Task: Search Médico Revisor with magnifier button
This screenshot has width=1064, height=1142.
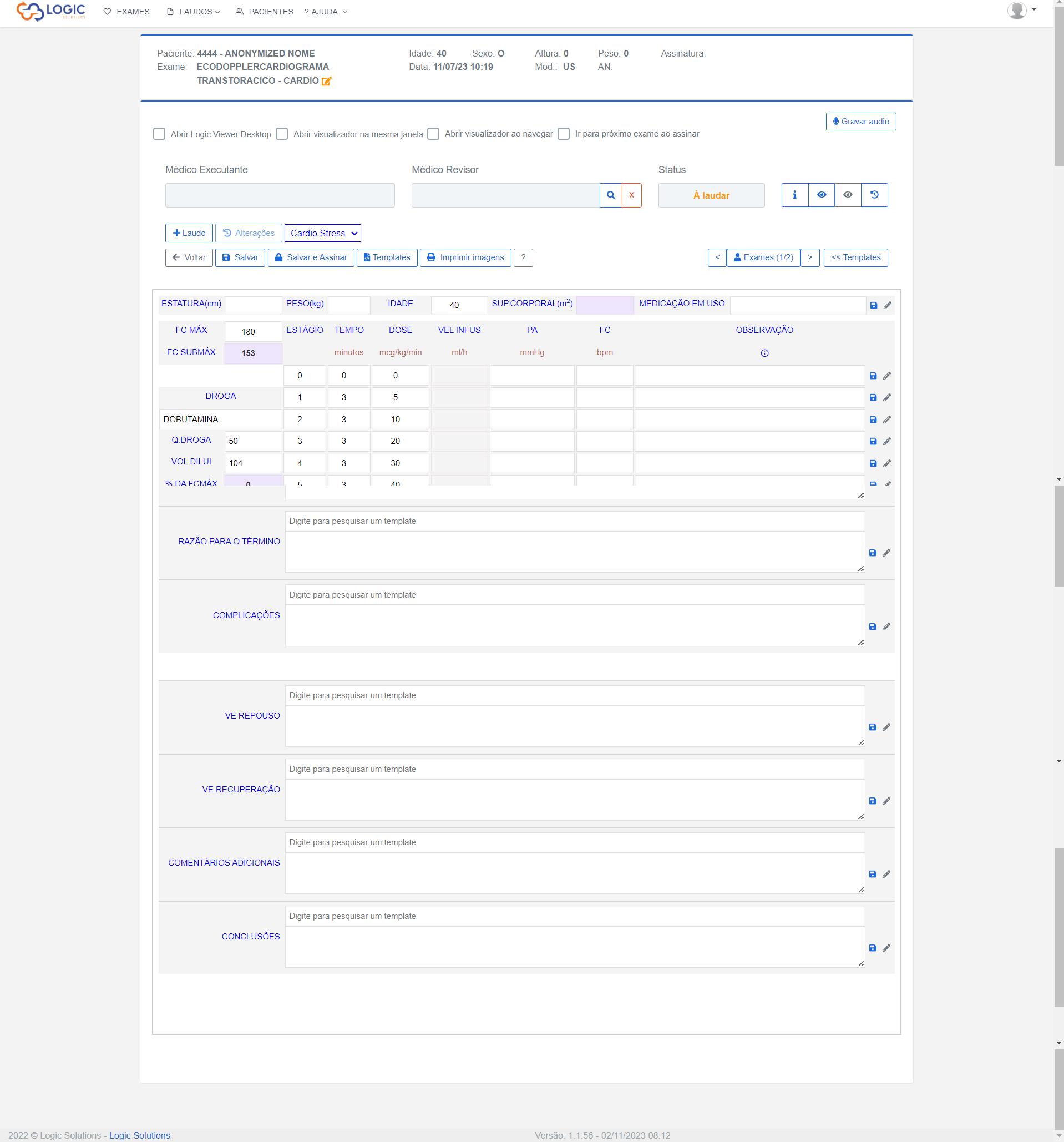Action: pyautogui.click(x=611, y=195)
